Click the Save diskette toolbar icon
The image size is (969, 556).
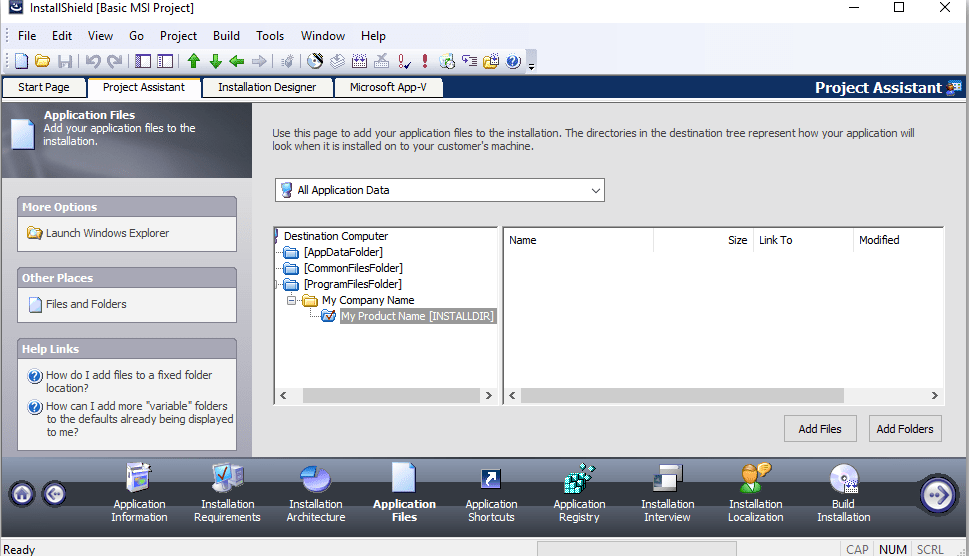point(65,61)
